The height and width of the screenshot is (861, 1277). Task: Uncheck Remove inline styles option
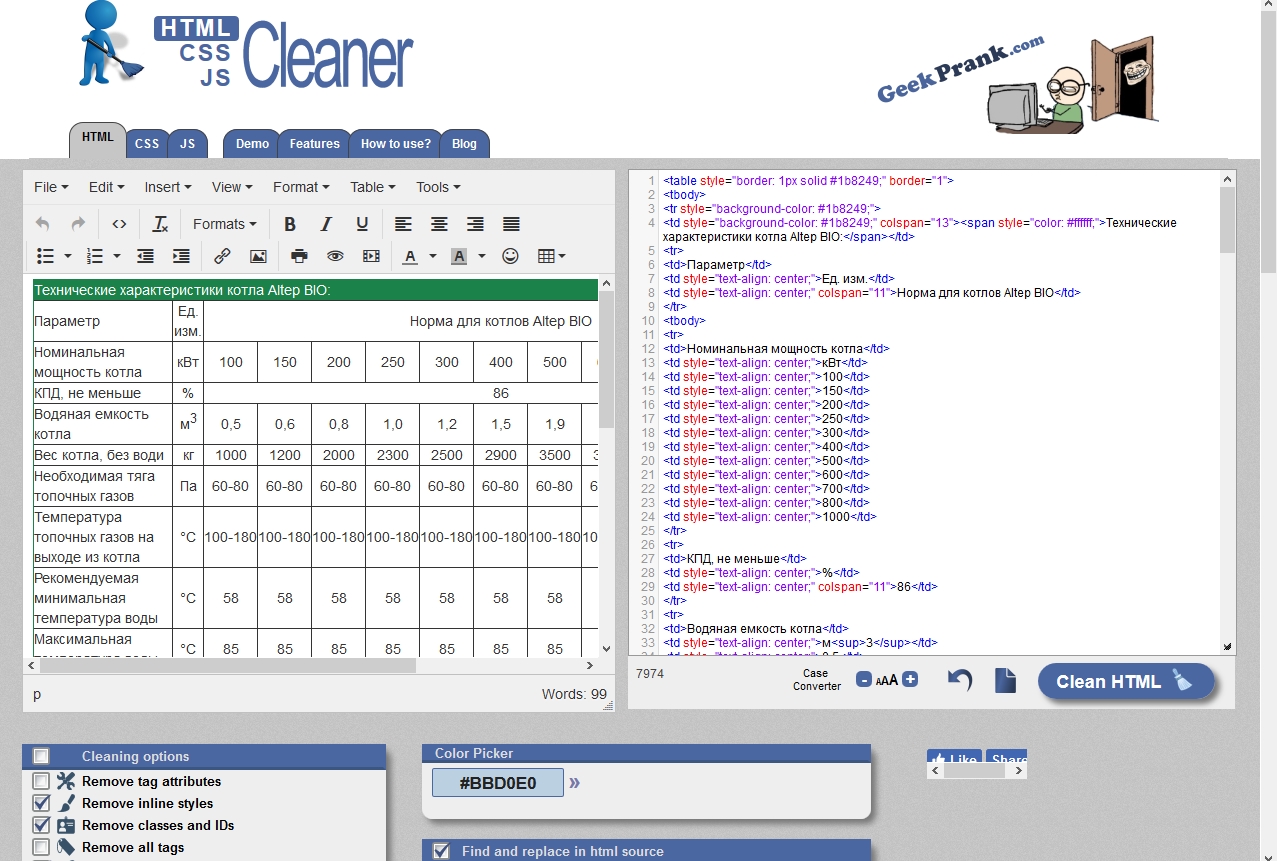pos(41,803)
